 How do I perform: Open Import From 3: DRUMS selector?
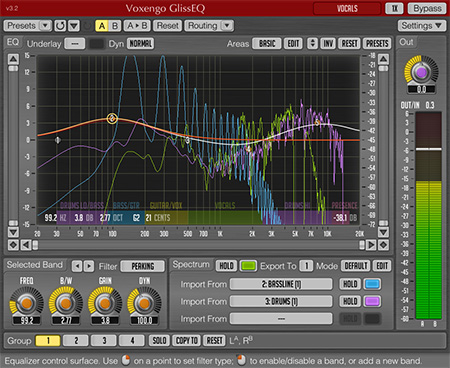click(x=281, y=301)
